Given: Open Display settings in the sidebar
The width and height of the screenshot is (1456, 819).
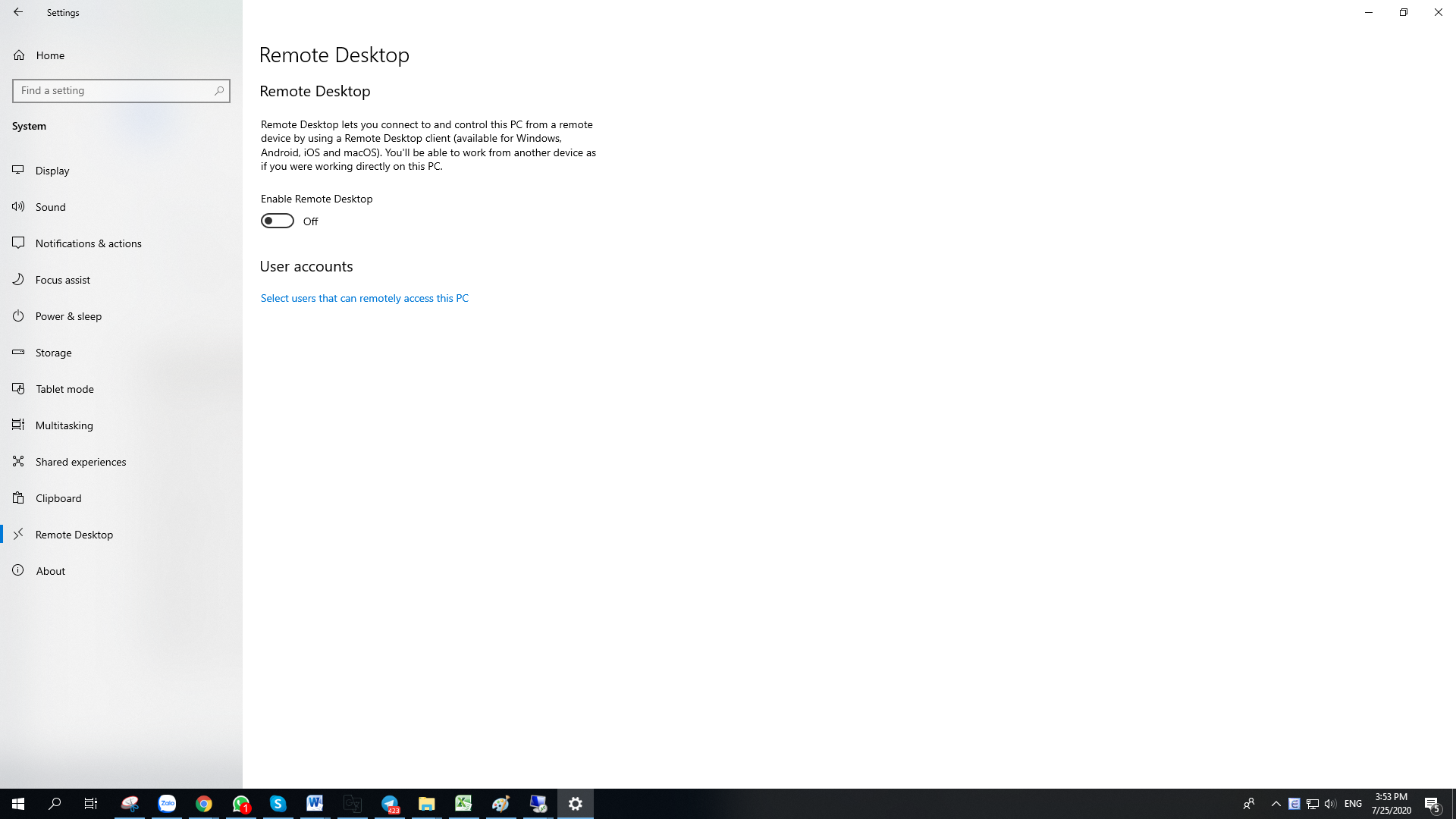Looking at the screenshot, I should (x=52, y=171).
